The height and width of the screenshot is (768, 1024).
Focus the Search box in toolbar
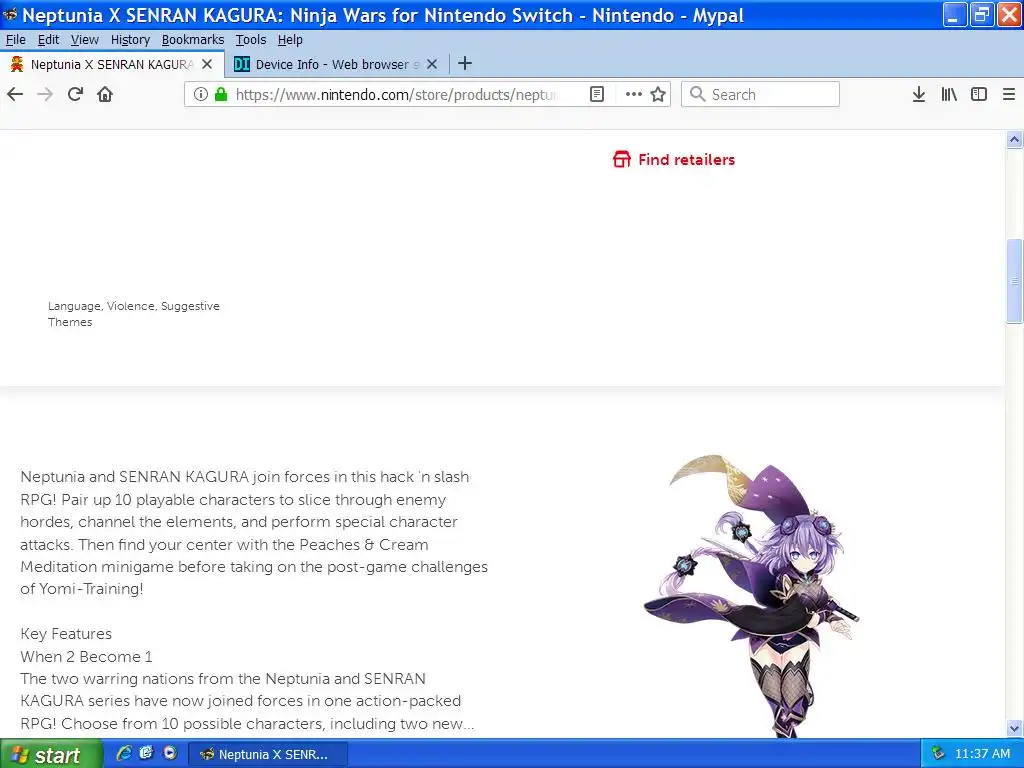click(x=760, y=95)
